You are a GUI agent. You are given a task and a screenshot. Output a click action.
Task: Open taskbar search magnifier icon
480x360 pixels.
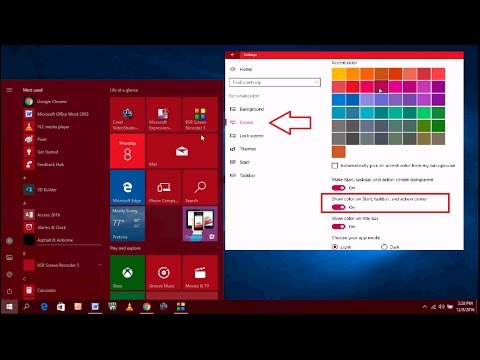(x=26, y=307)
